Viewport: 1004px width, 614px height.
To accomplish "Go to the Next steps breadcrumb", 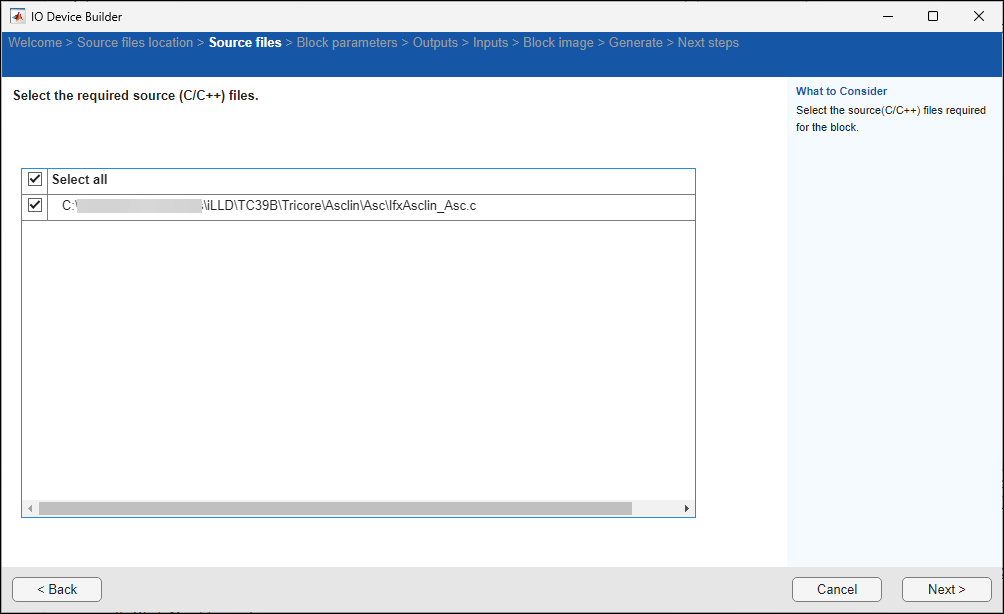I will pyautogui.click(x=708, y=42).
